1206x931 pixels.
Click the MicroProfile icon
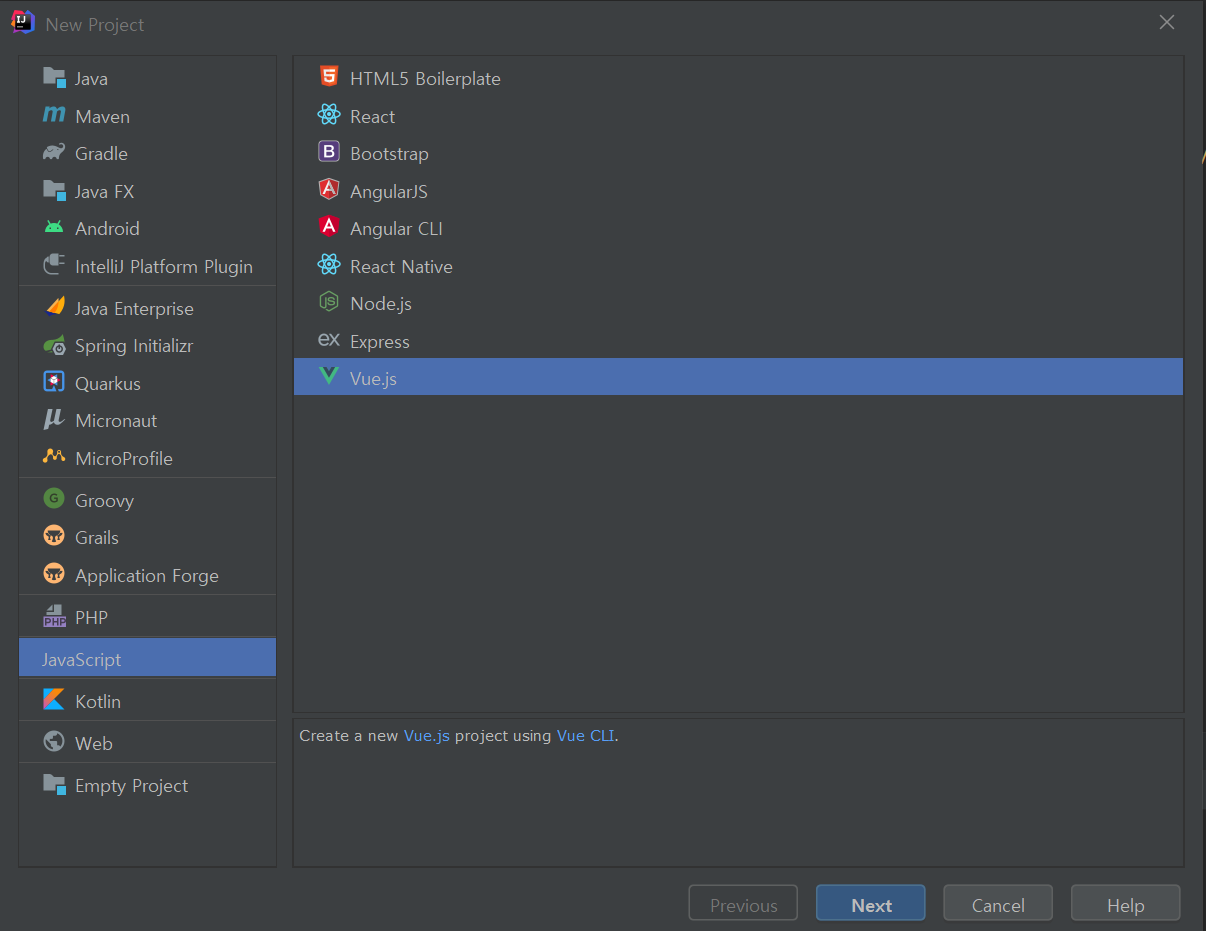[54, 458]
